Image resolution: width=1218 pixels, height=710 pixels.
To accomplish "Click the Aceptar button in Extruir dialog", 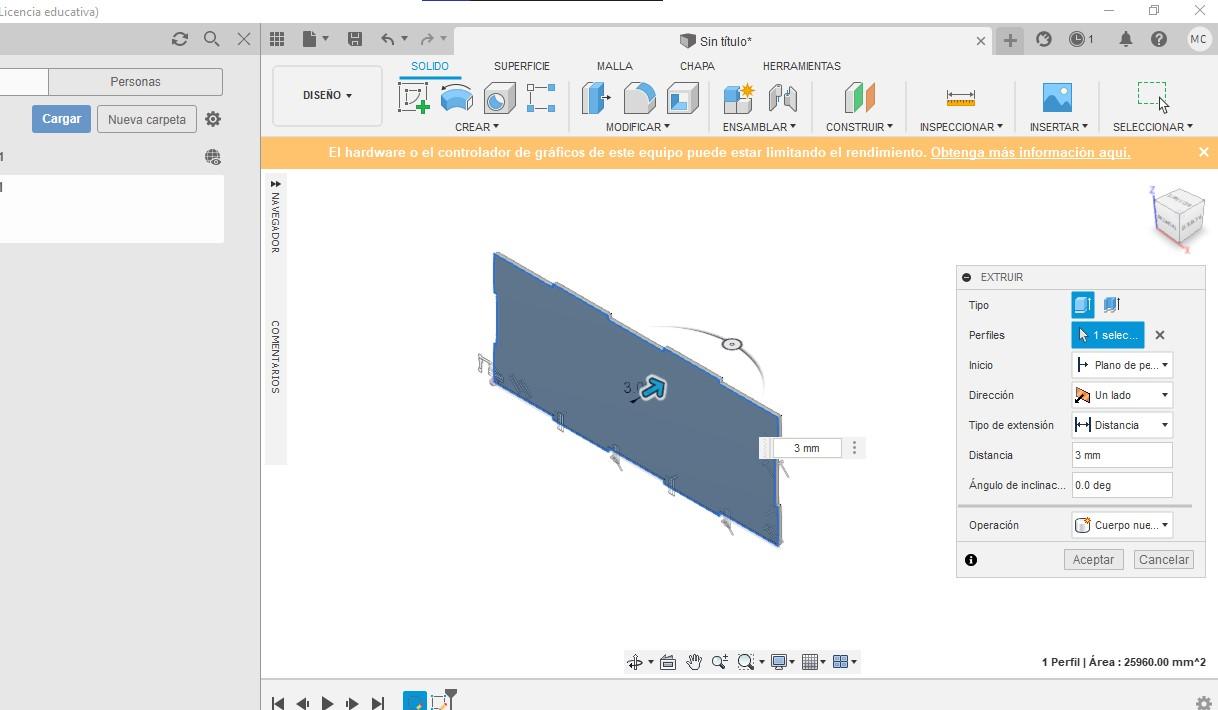I will pyautogui.click(x=1092, y=559).
